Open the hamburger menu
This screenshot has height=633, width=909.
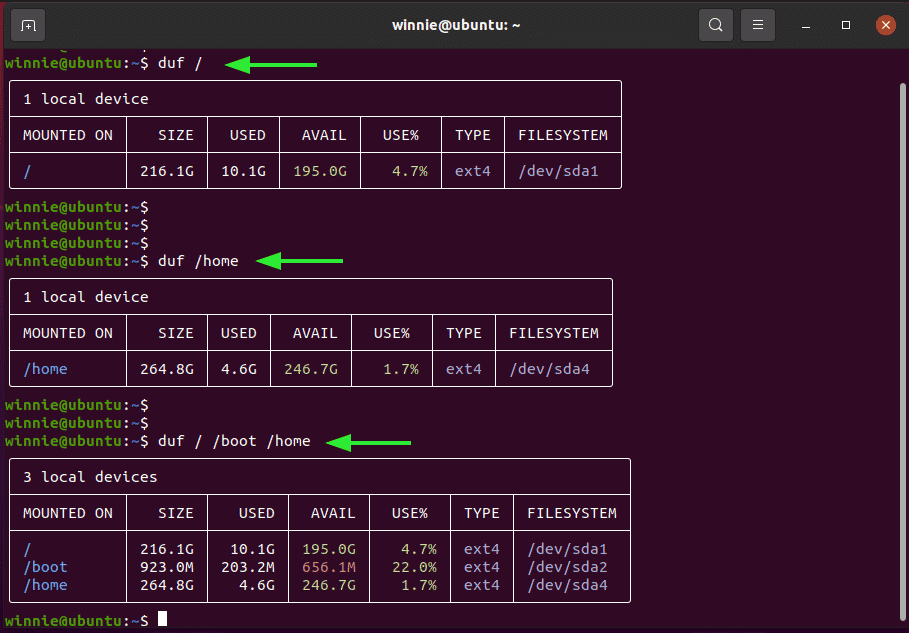click(x=758, y=25)
